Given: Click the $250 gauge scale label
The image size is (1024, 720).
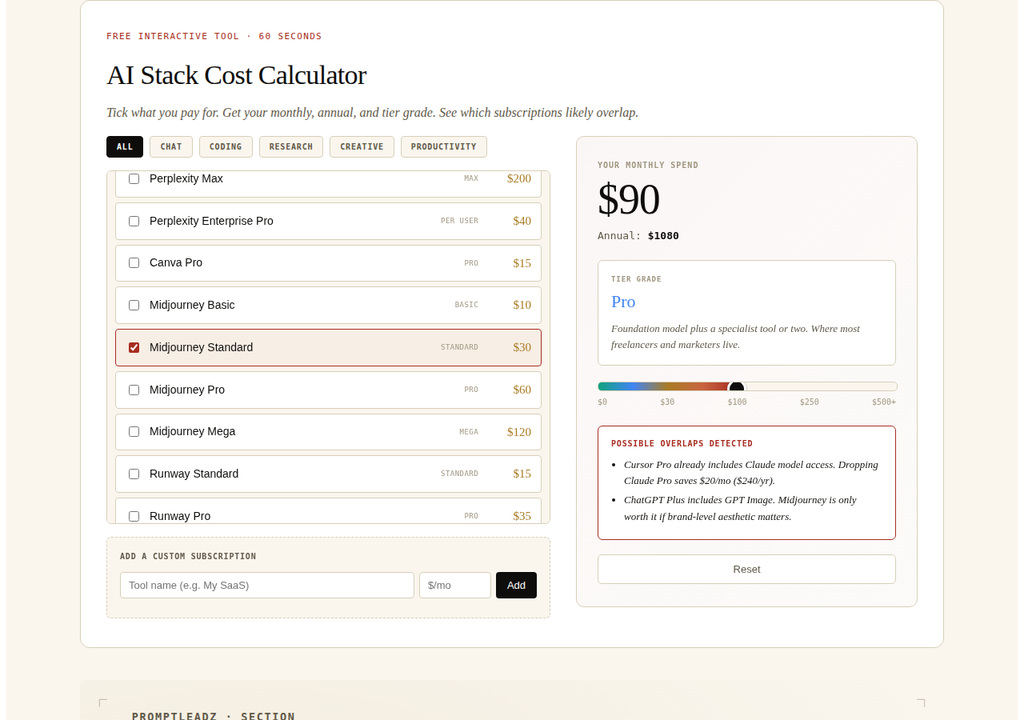Looking at the screenshot, I should [809, 402].
